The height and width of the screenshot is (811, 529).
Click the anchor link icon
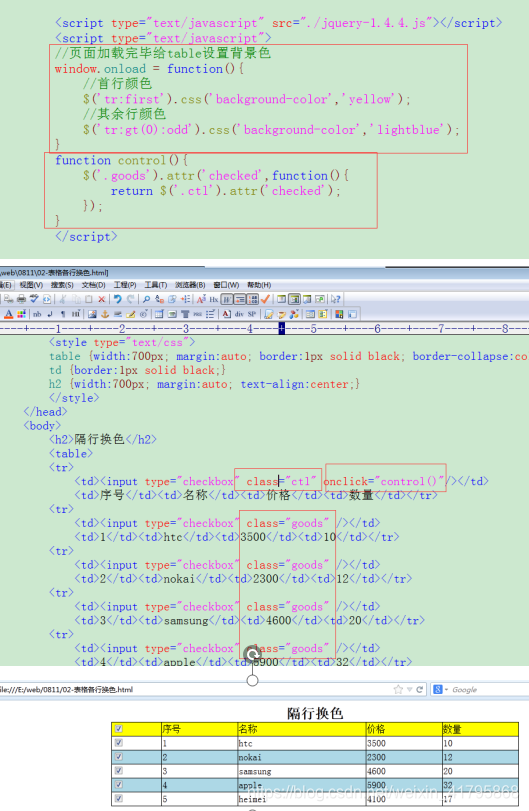104,314
